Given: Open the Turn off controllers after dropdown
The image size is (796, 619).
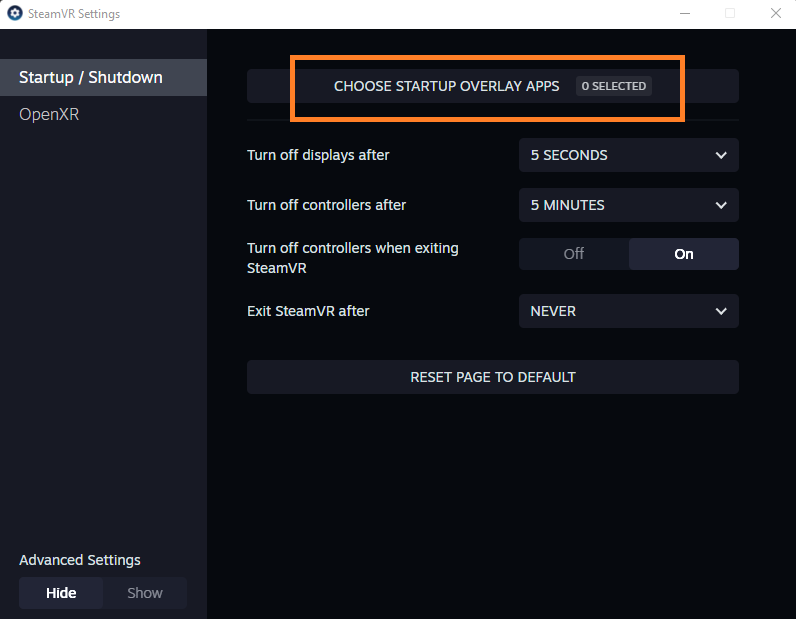Looking at the screenshot, I should pyautogui.click(x=628, y=205).
